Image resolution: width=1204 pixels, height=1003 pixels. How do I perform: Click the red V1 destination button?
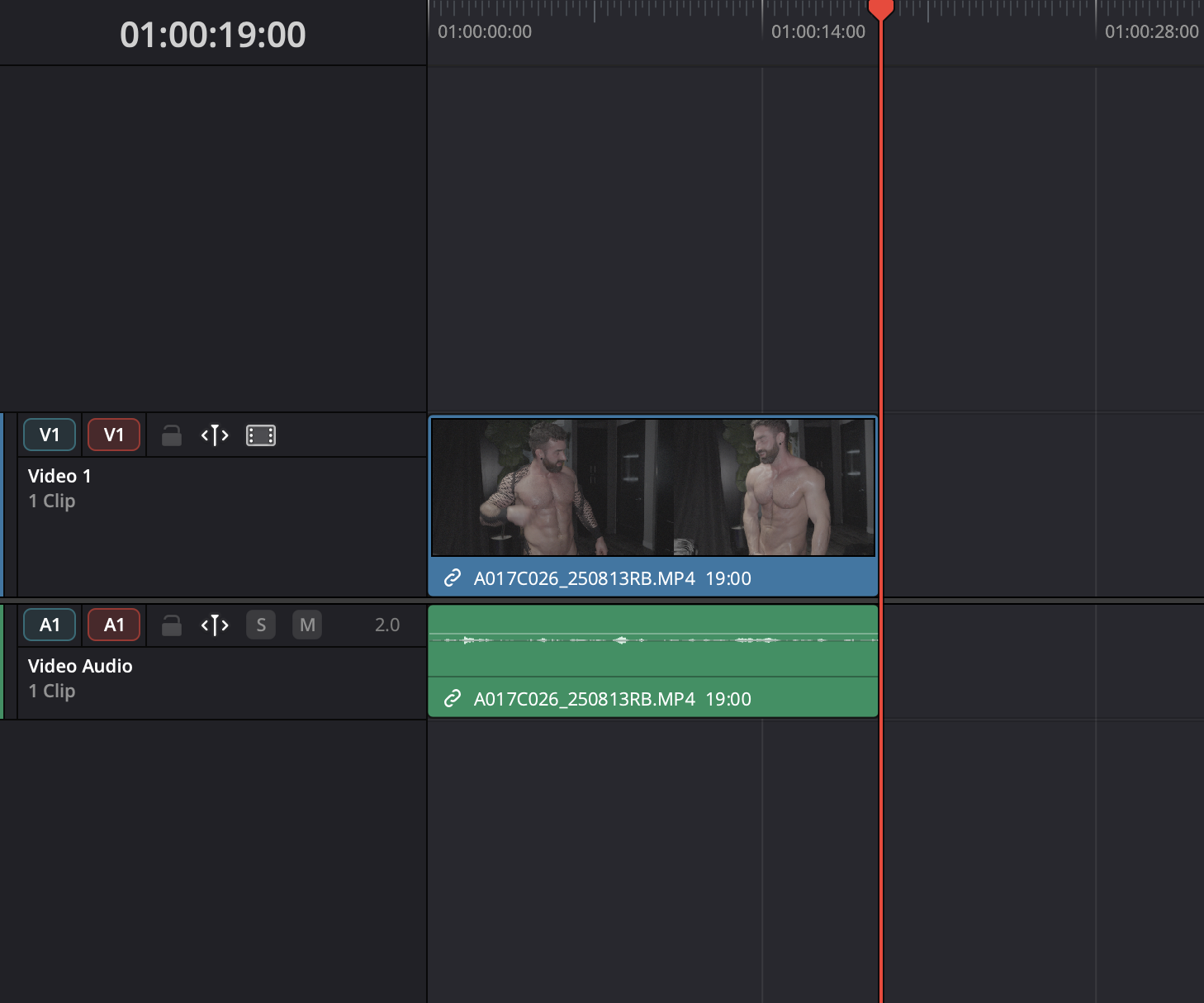click(114, 435)
